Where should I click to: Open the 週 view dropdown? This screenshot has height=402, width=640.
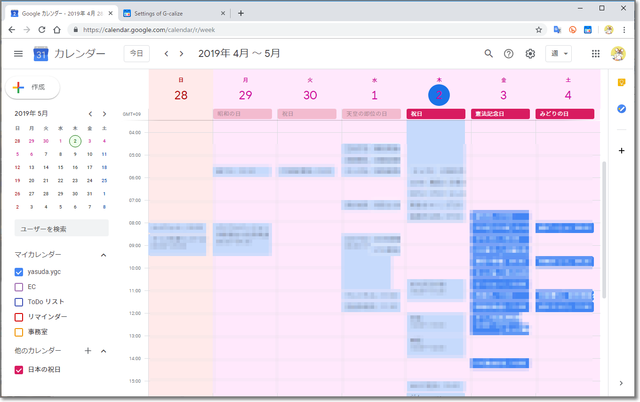click(x=560, y=53)
